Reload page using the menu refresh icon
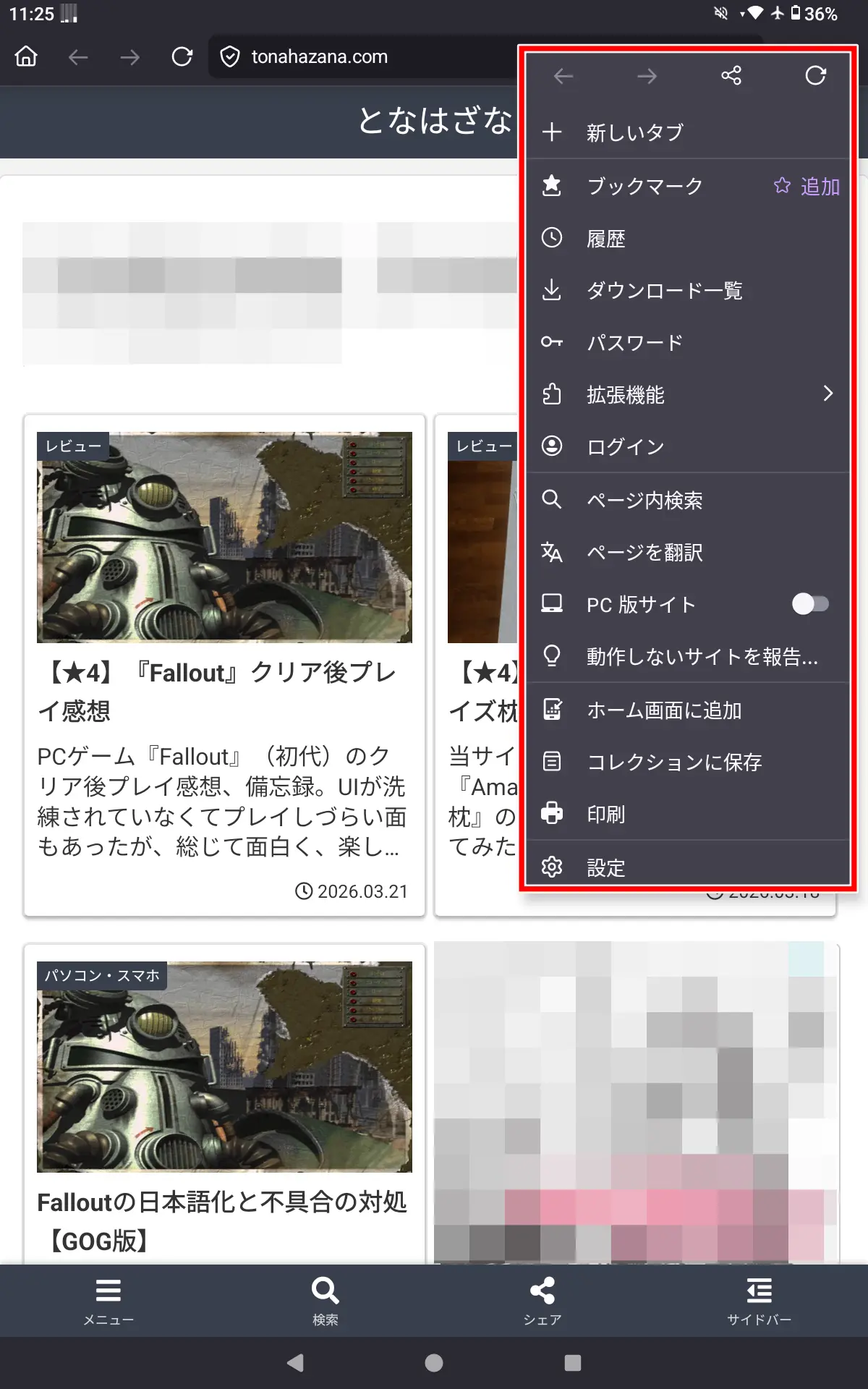The width and height of the screenshot is (868, 1389). pos(815,76)
